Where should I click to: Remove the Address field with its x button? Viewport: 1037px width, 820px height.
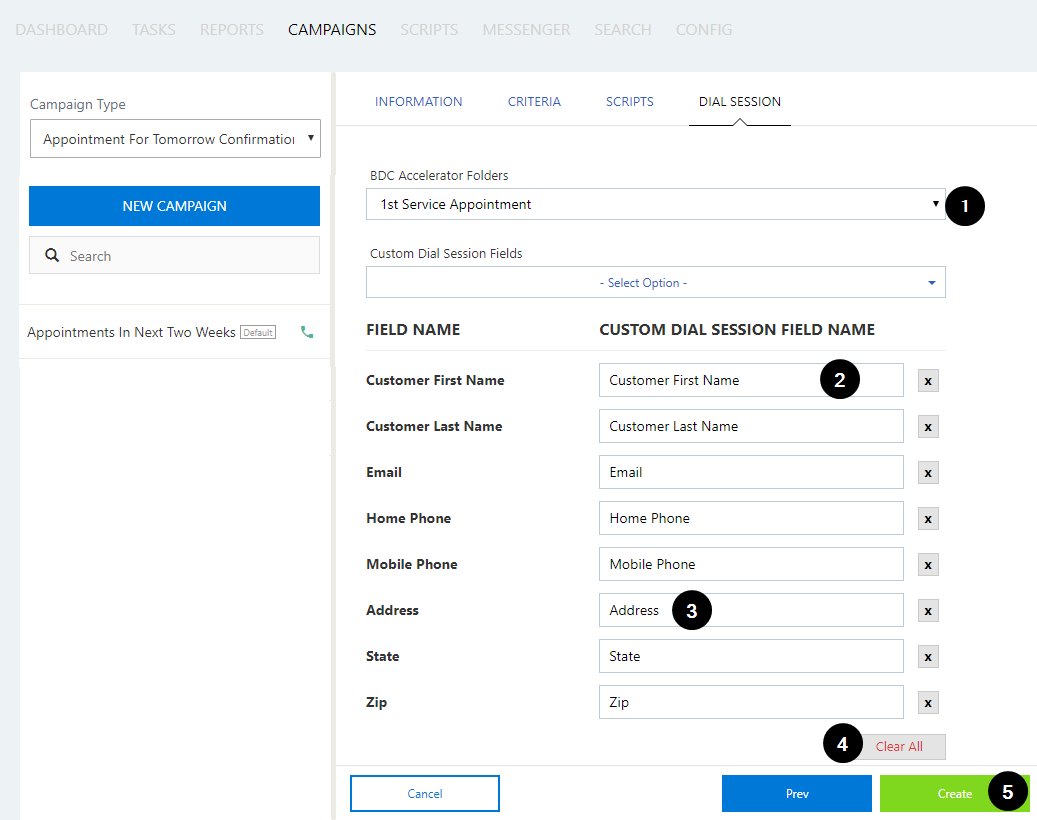click(928, 611)
